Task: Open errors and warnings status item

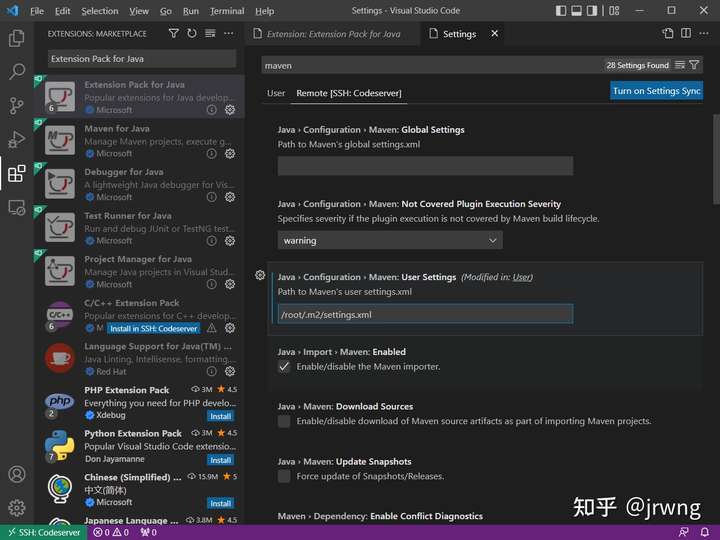Action: [111, 533]
